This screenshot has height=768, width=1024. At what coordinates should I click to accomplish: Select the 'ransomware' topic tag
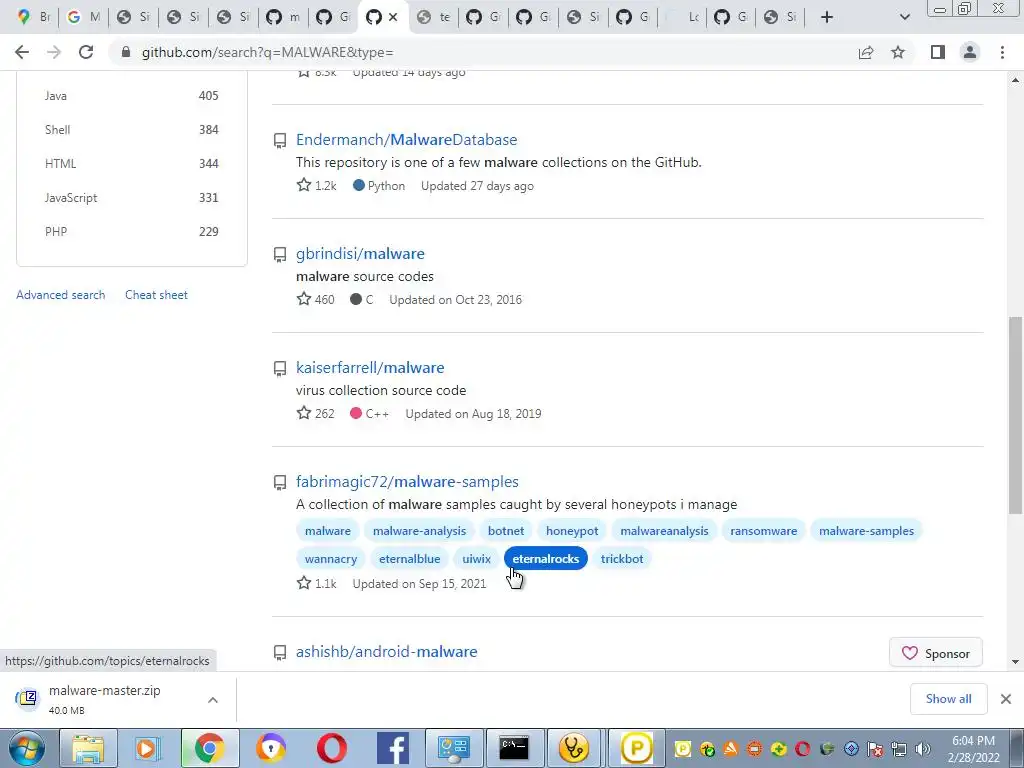[x=763, y=531]
